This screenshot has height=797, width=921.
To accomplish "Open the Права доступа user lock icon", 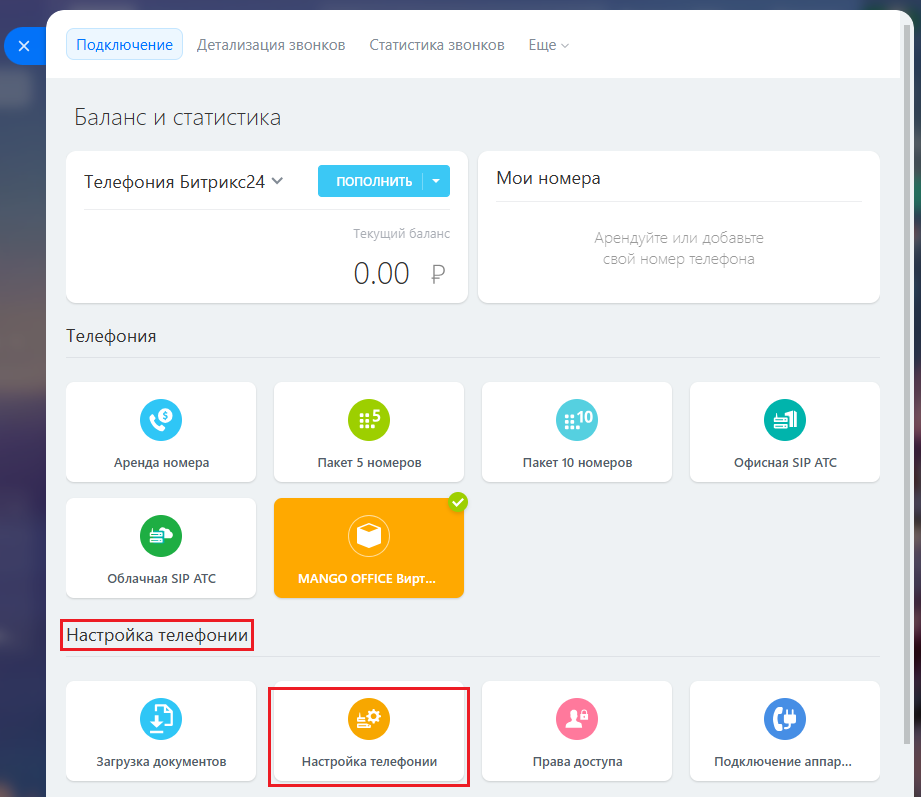I will click(x=577, y=719).
